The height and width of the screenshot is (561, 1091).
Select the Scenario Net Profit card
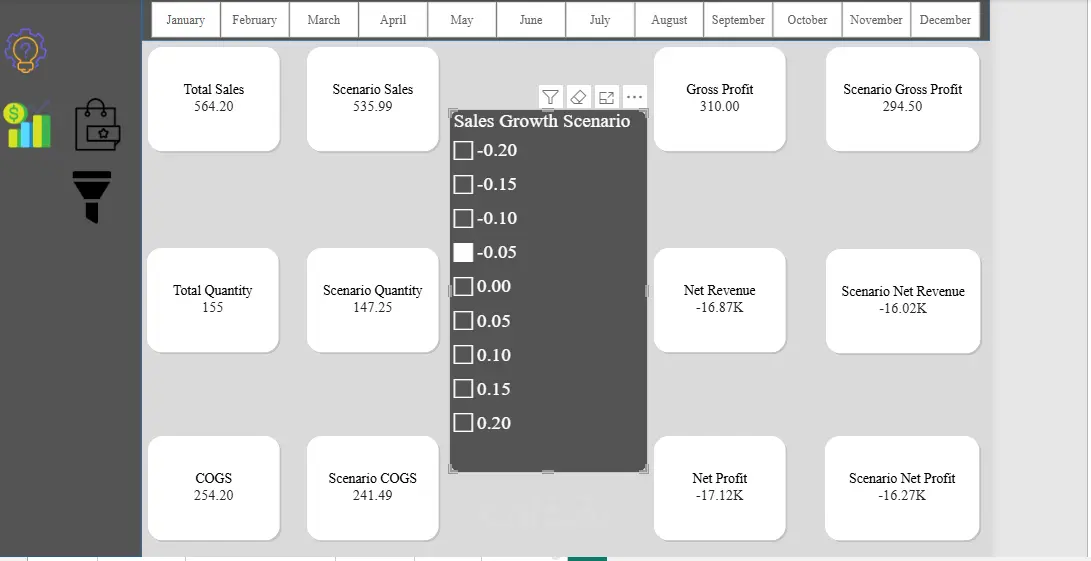902,488
